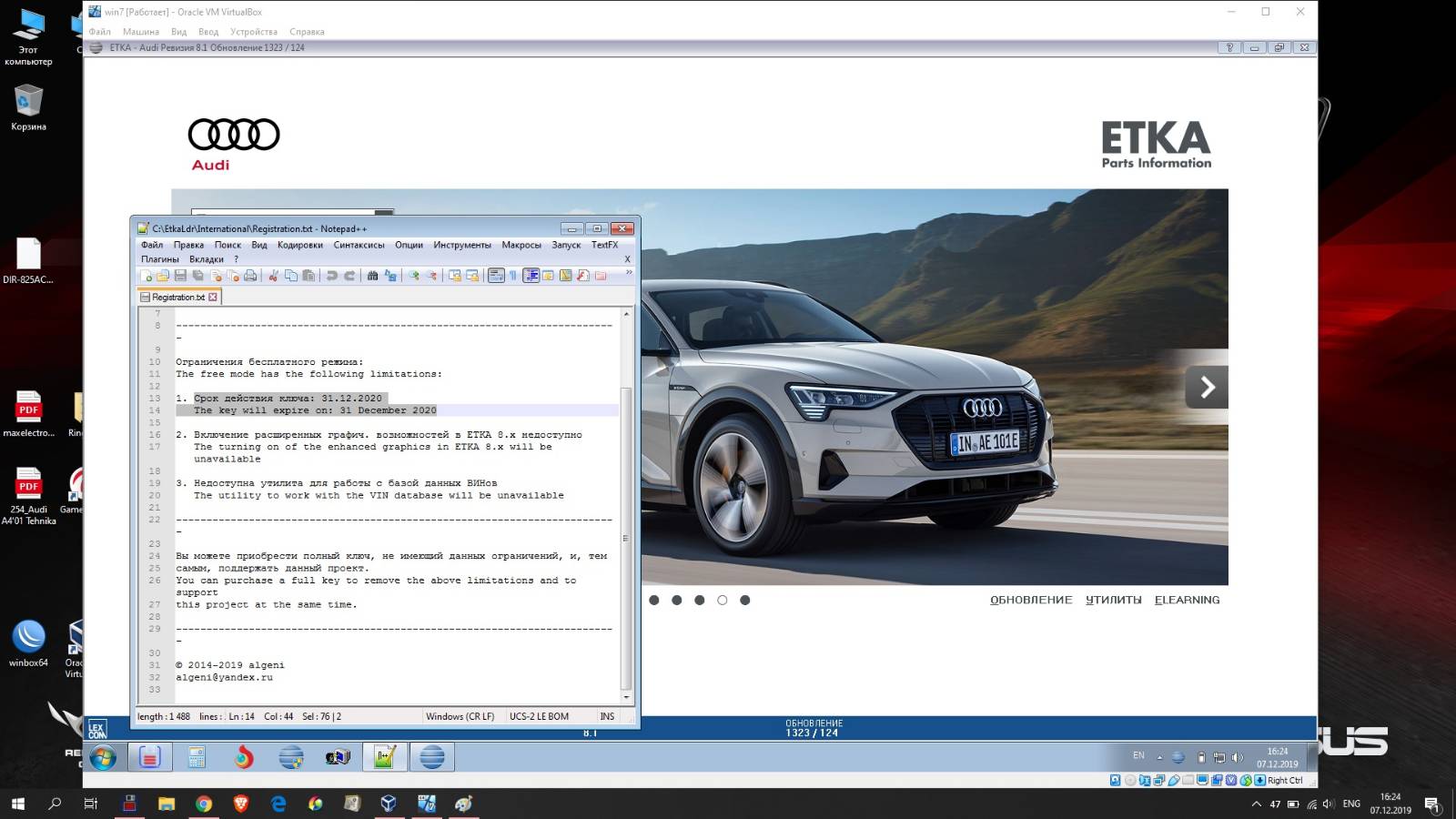Click the Cut scissors icon

click(x=273, y=276)
